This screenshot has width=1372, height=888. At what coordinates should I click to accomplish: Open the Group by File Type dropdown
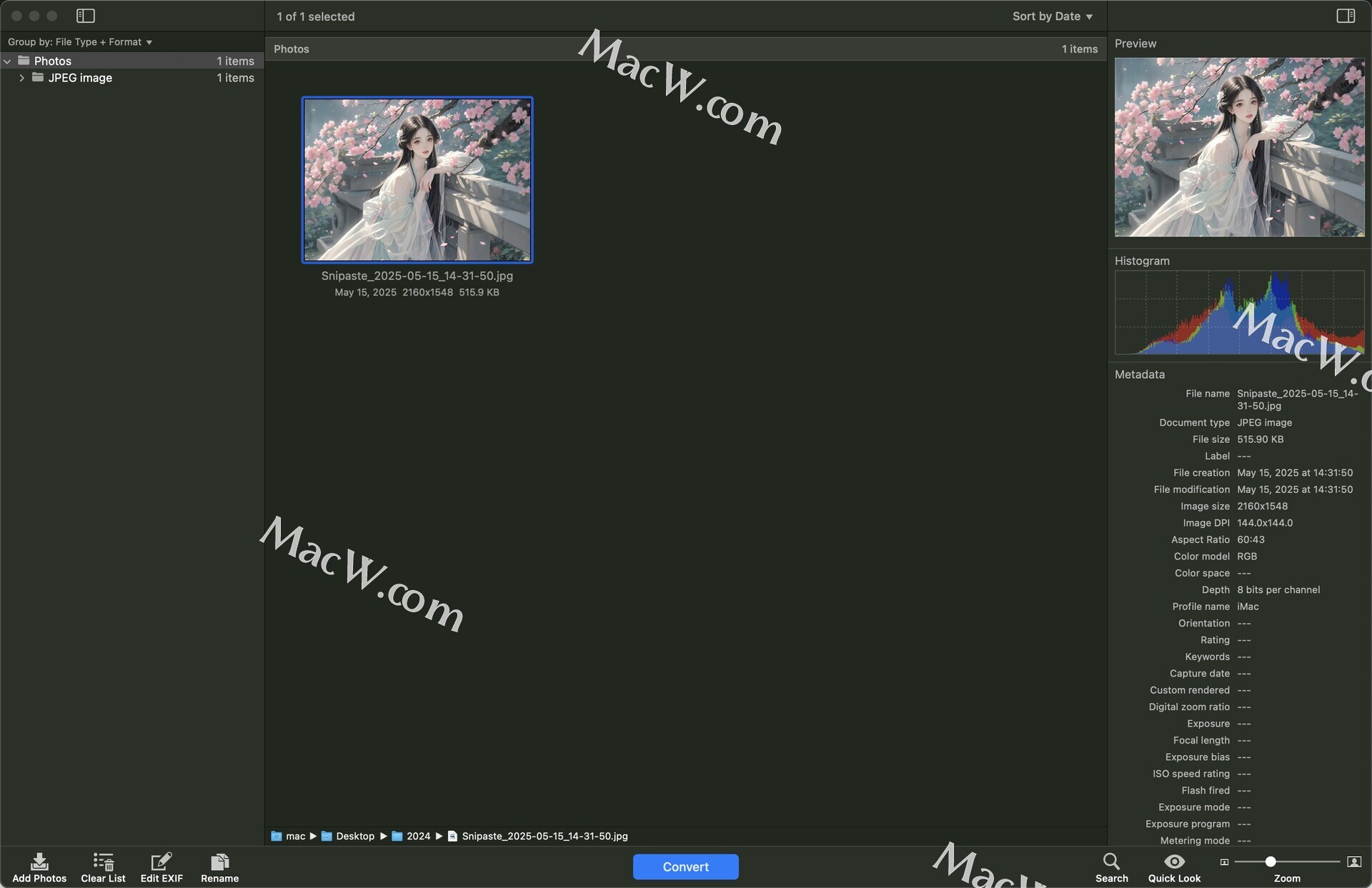click(80, 42)
